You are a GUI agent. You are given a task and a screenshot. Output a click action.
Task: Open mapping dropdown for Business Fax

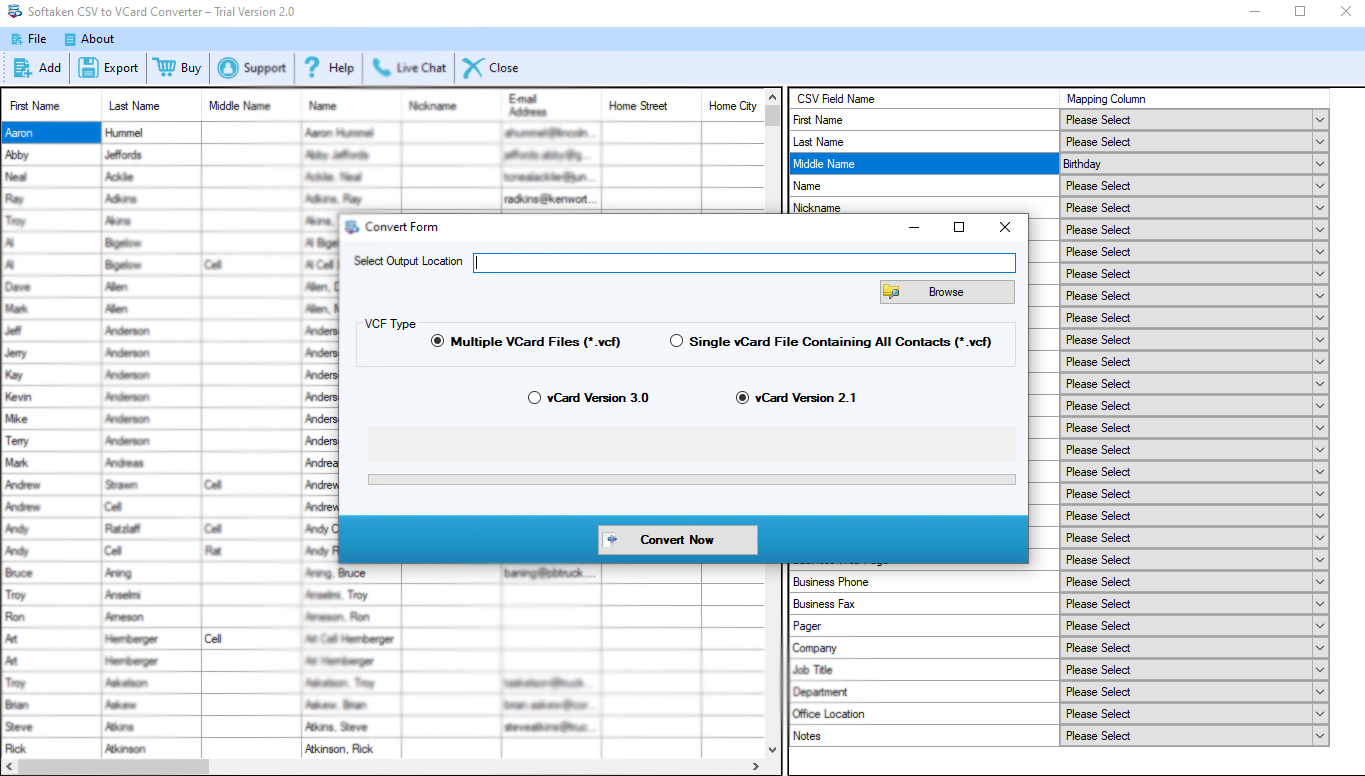tap(1320, 604)
